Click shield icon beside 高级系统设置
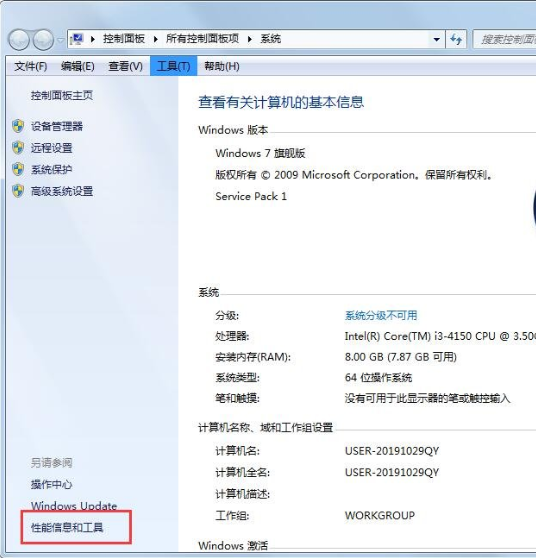This screenshot has width=536, height=558. (x=18, y=191)
